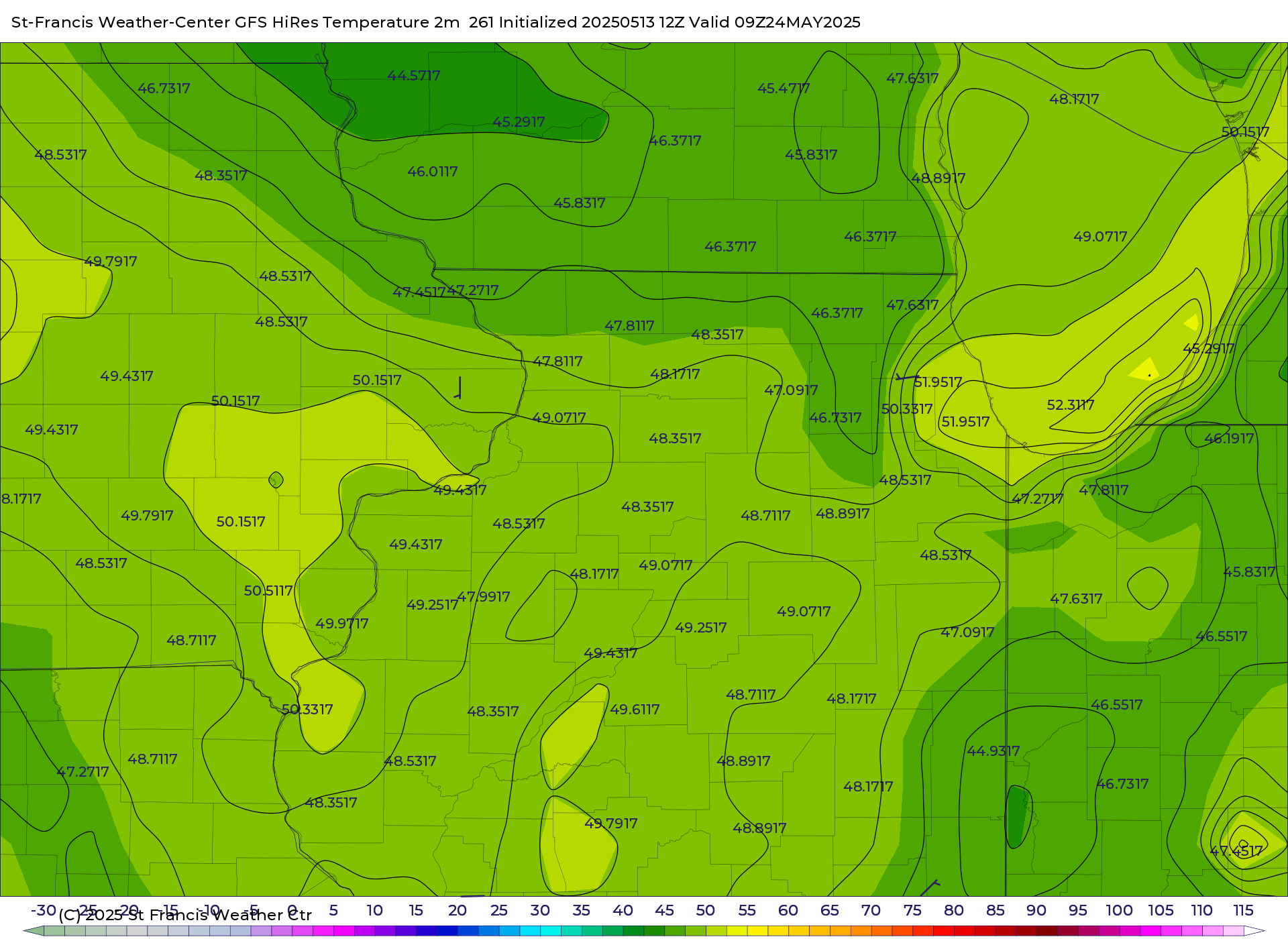Select the 52.3117 temperature label
The image size is (1288, 939).
pos(1071,404)
